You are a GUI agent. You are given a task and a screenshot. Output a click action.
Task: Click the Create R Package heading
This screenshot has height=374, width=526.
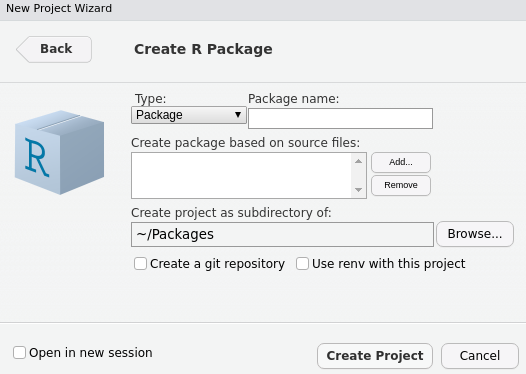point(203,49)
